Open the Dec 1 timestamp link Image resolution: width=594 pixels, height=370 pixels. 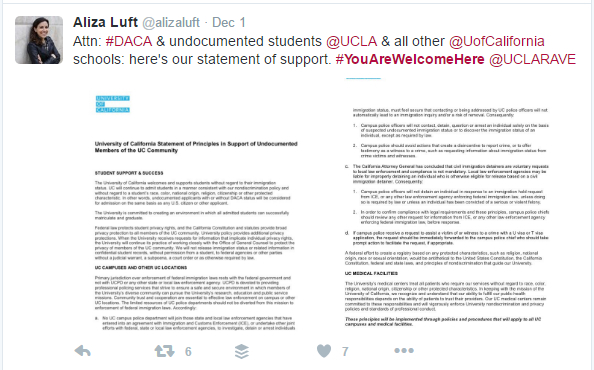(x=229, y=22)
